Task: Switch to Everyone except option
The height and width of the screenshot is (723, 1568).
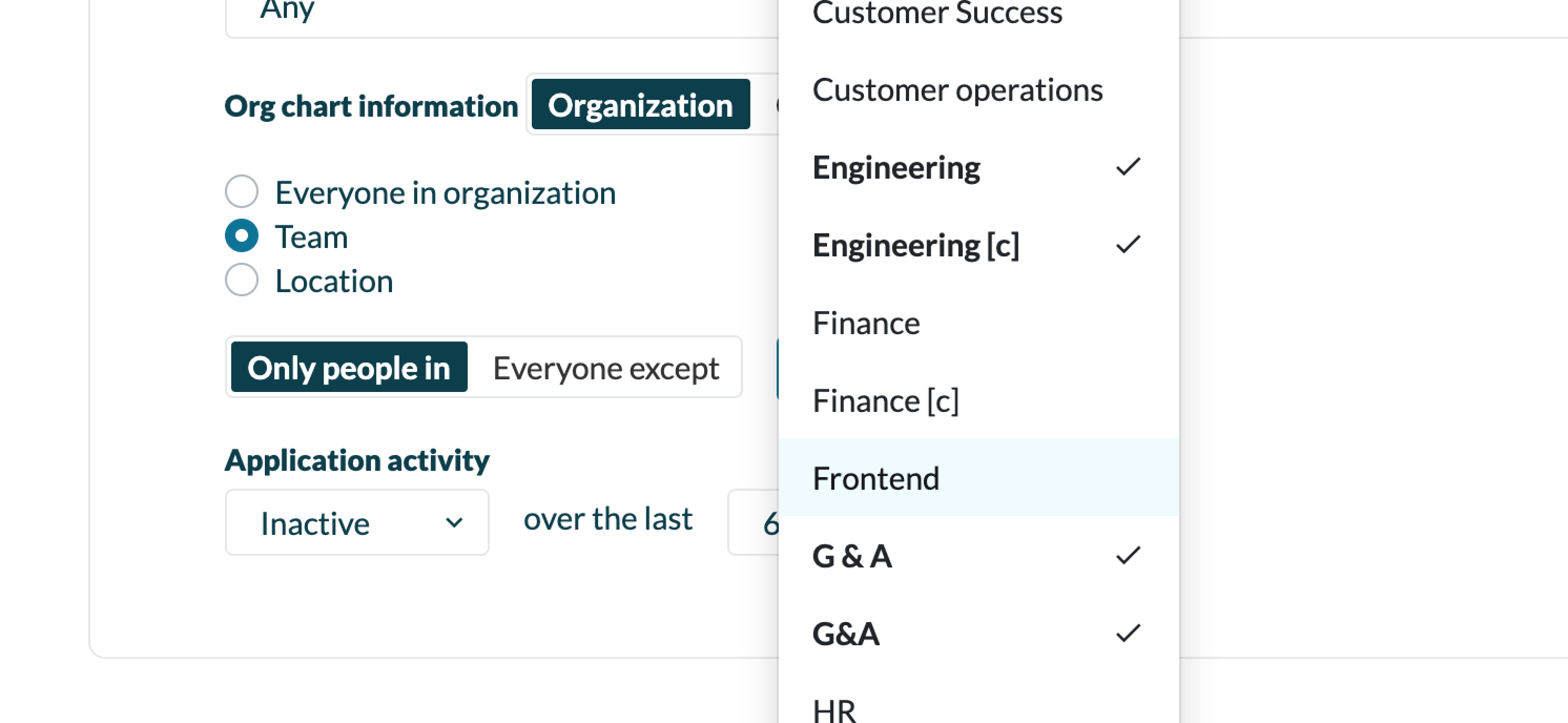Action: (606, 368)
